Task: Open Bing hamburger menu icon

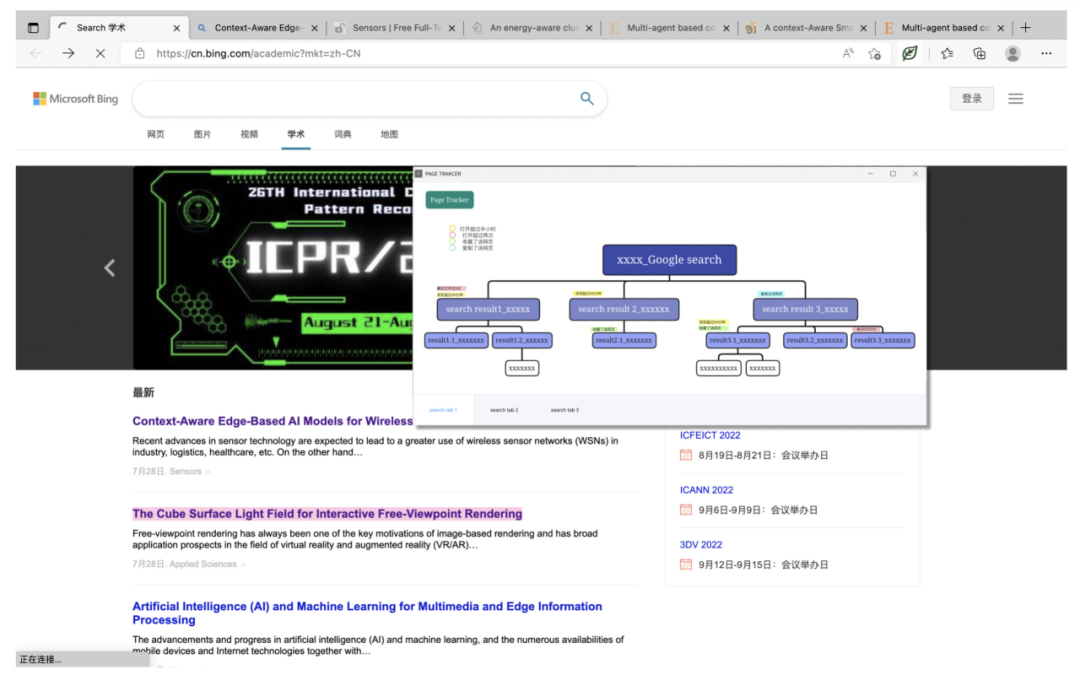Action: tap(1016, 98)
